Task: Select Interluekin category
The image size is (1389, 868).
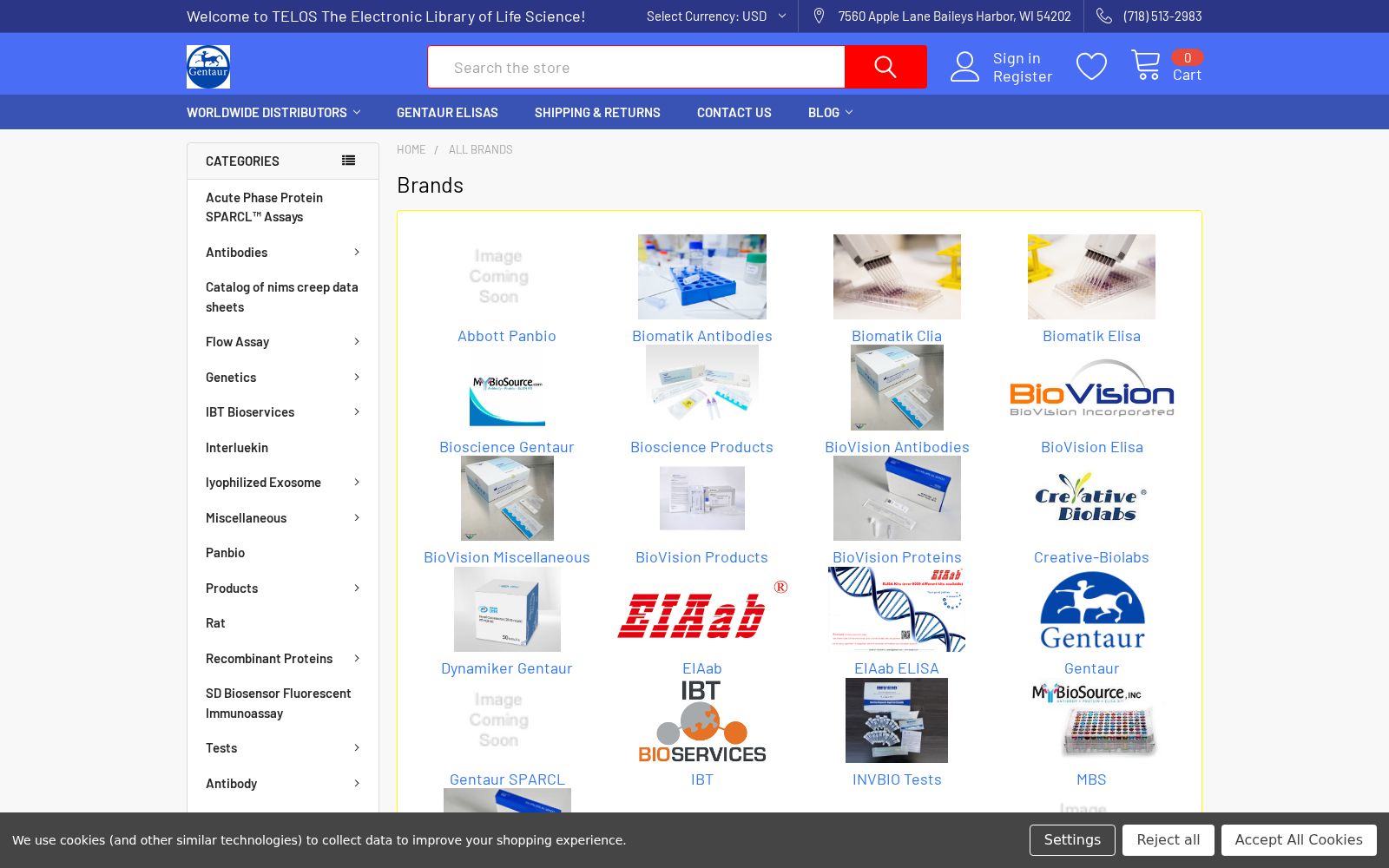Action: (237, 447)
